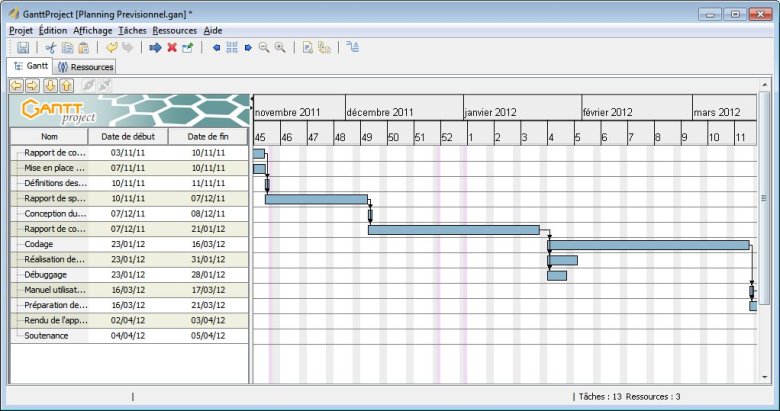
Task: Click the blue new task arrow icon
Action: pyautogui.click(x=155, y=48)
